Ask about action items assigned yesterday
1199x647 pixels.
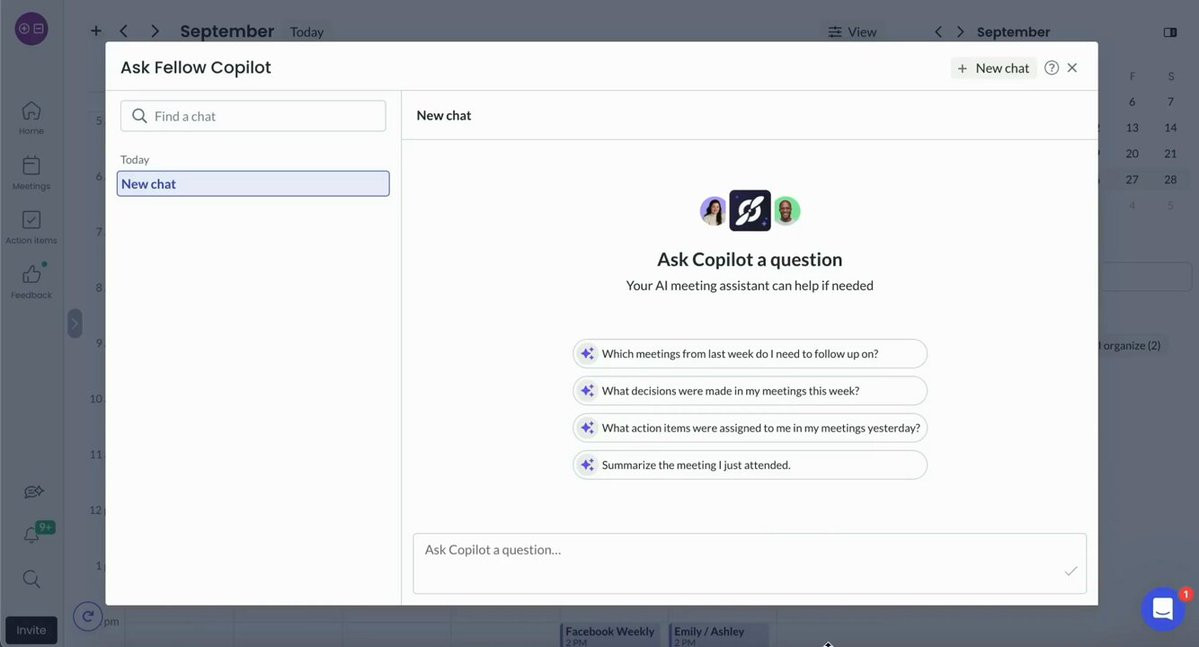tap(749, 428)
